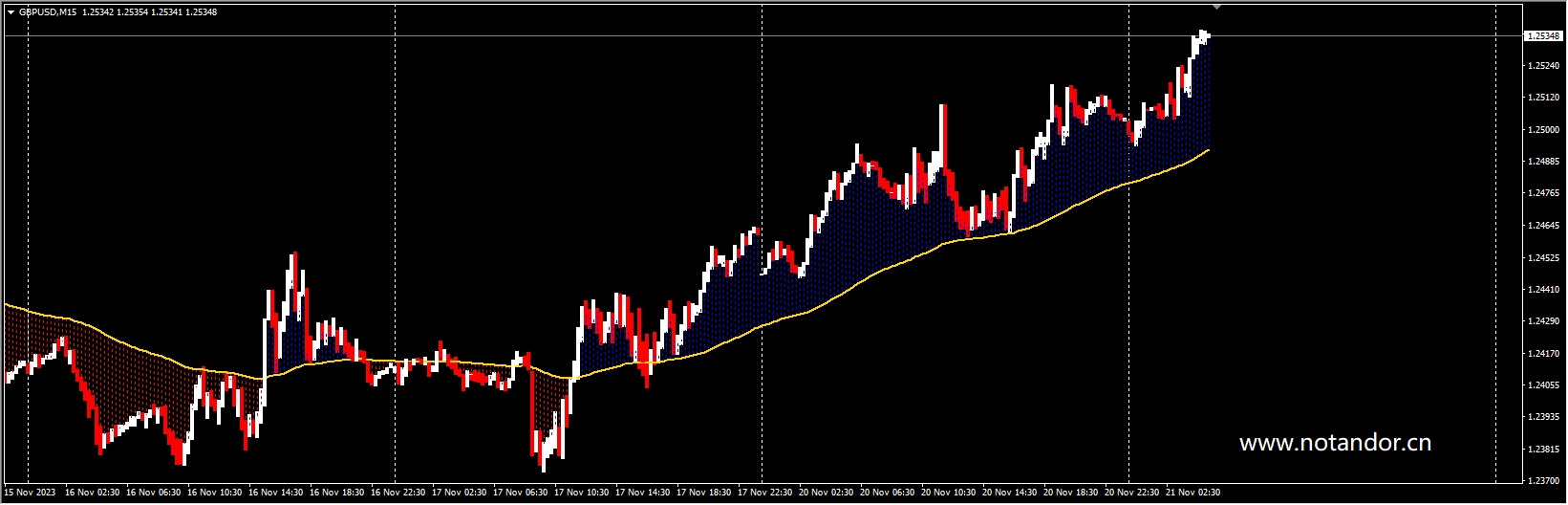Click the 20 Nov 10:30 time label
The width and height of the screenshot is (1568, 505).
[x=949, y=494]
